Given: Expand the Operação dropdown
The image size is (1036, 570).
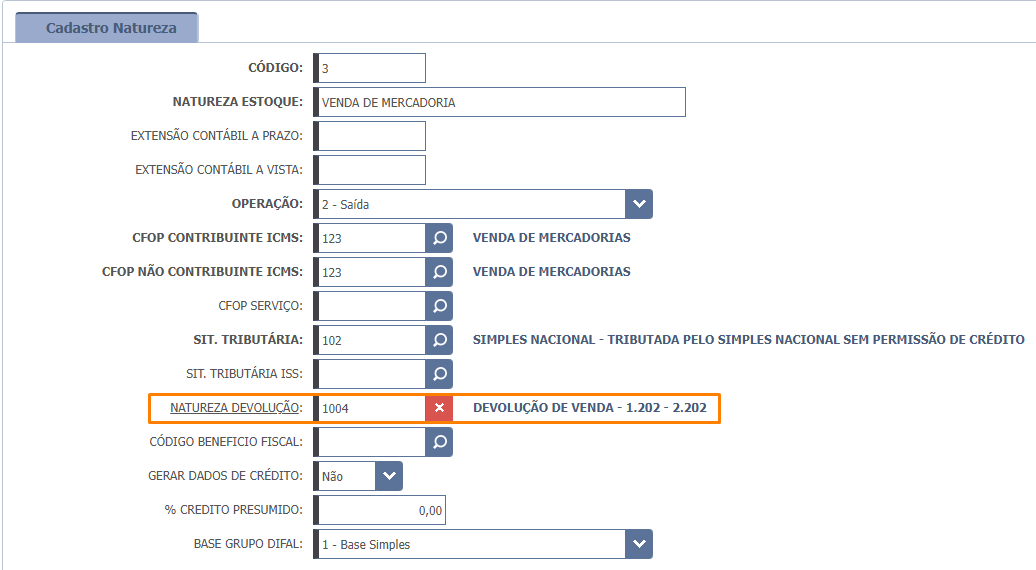Looking at the screenshot, I should point(639,204).
